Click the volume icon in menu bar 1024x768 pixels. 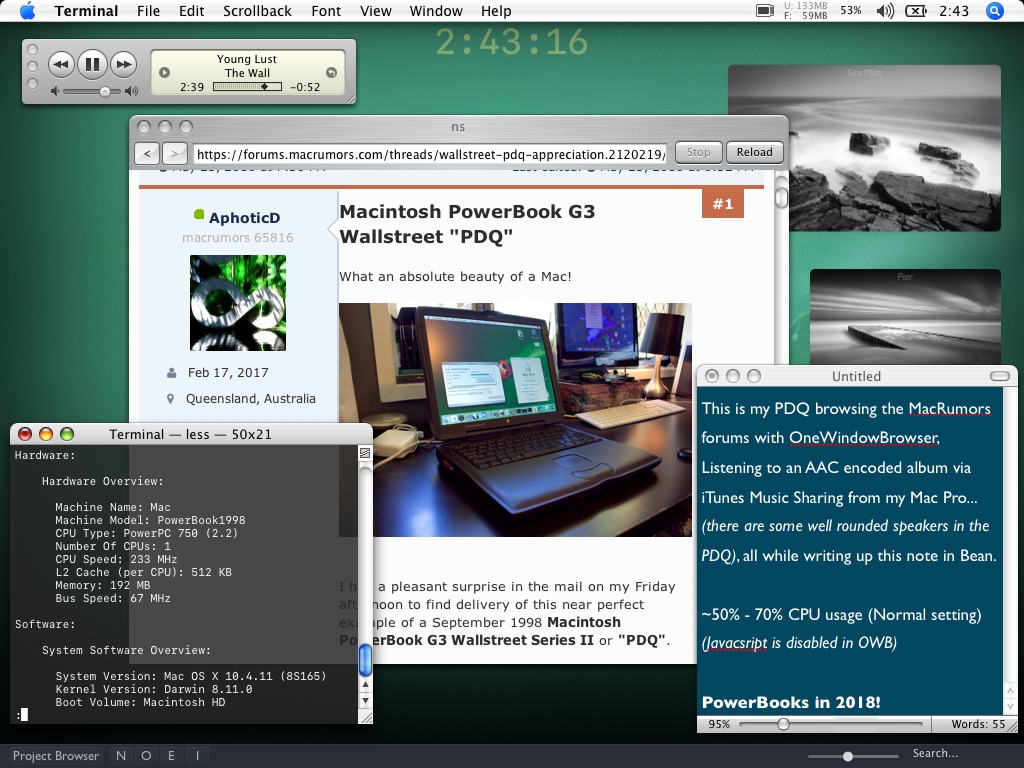tap(885, 11)
